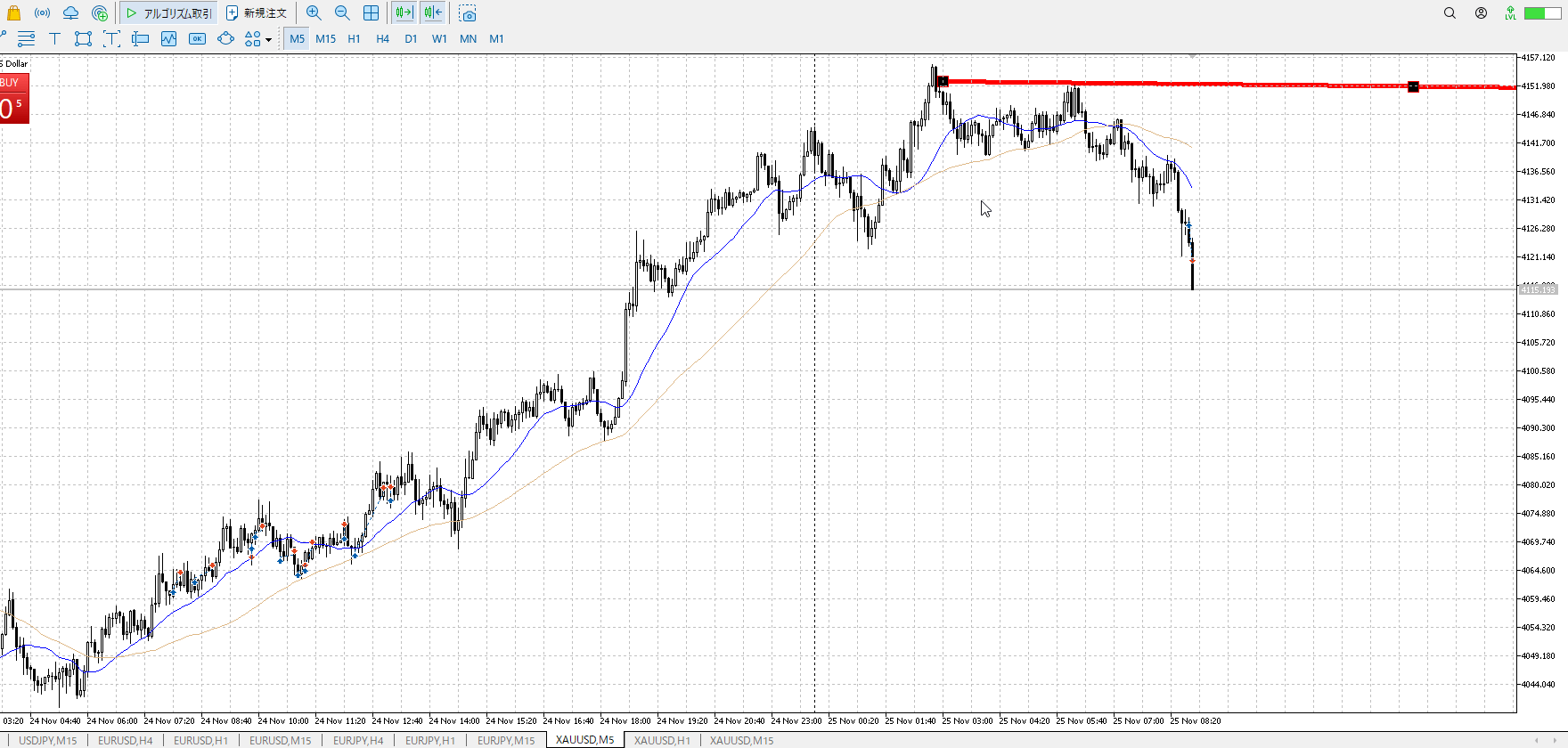Take a chart screenshot with camera icon
Screen dimensions: 1568x748
pos(468,13)
